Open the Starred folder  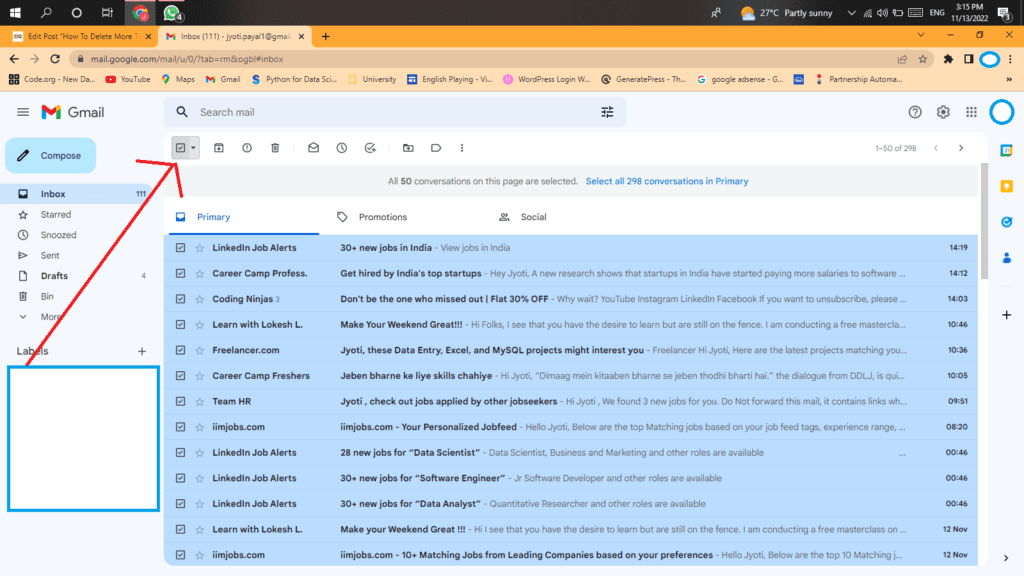[x=56, y=214]
